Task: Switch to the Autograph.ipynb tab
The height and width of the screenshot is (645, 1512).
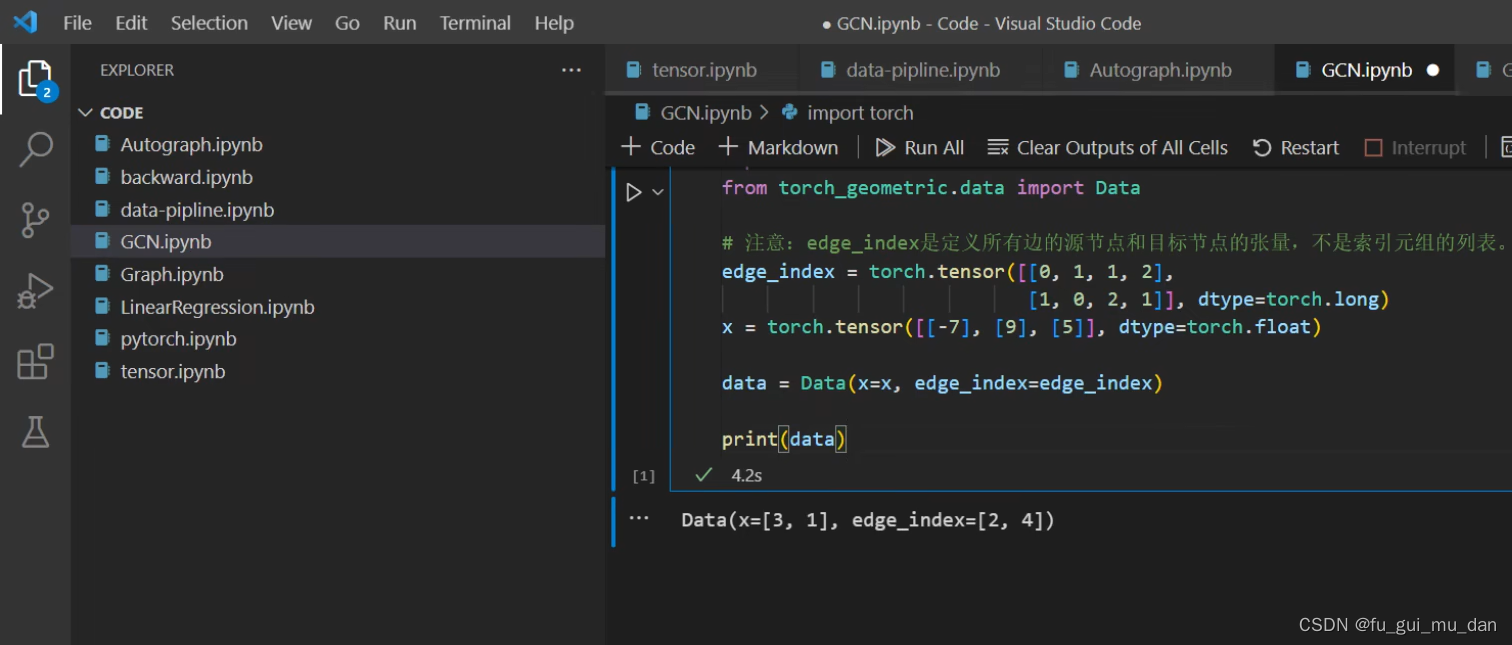Action: point(1159,70)
